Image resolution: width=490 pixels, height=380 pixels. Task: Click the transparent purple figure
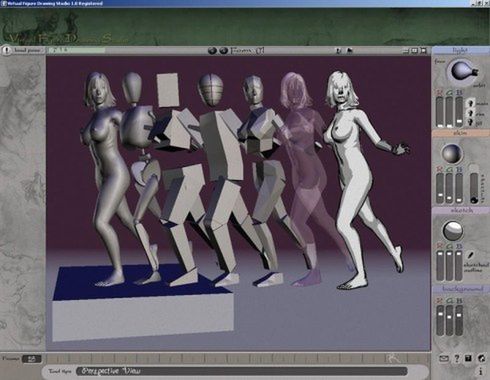click(x=307, y=180)
